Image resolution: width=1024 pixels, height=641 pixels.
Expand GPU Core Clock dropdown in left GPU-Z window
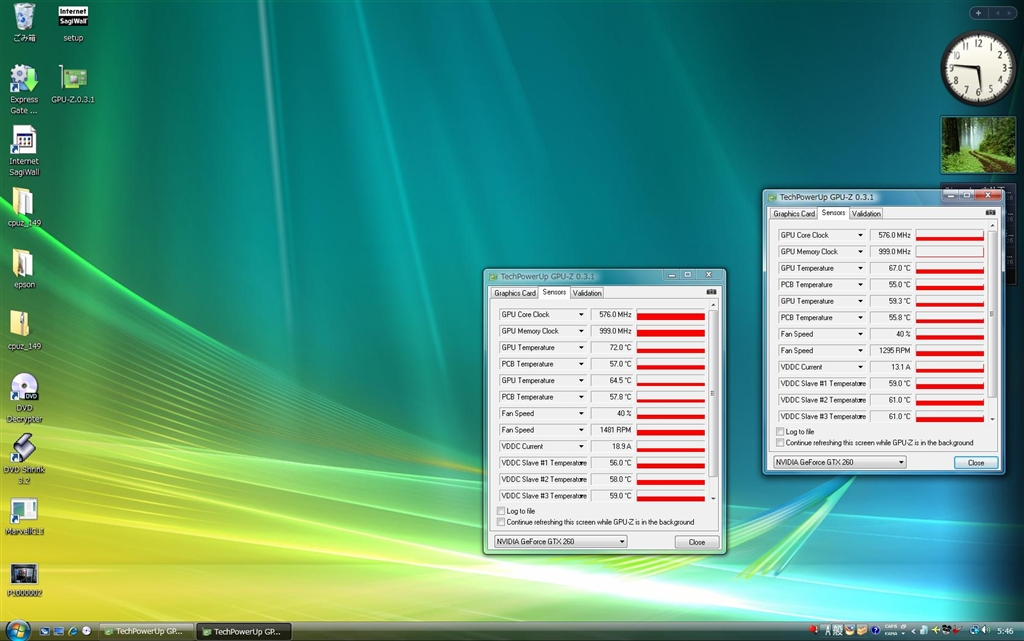581,315
